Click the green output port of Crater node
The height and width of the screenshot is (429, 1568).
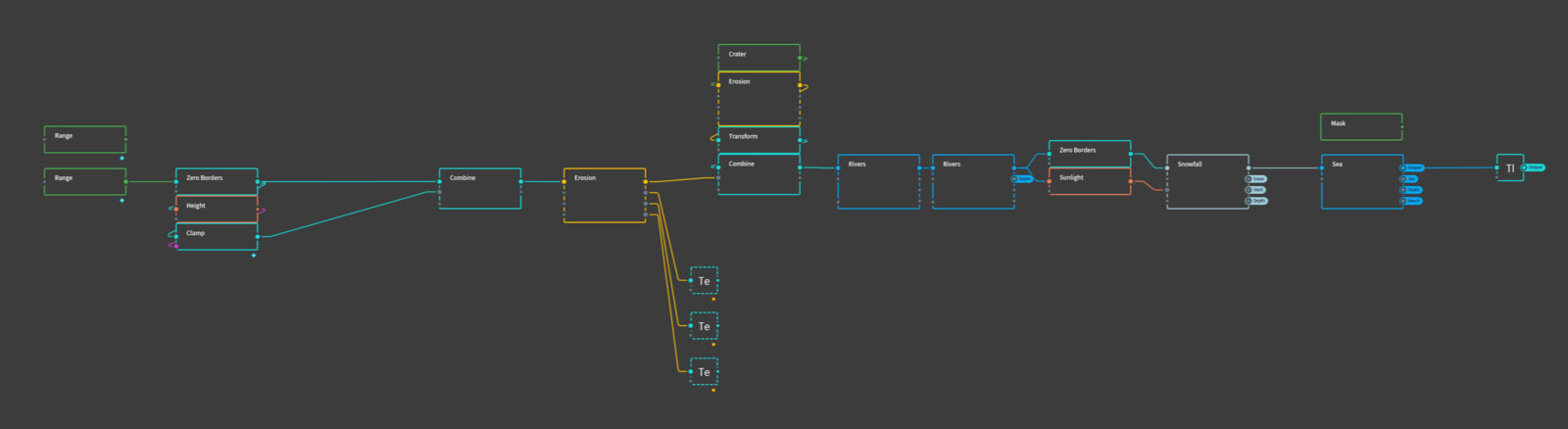coord(800,58)
